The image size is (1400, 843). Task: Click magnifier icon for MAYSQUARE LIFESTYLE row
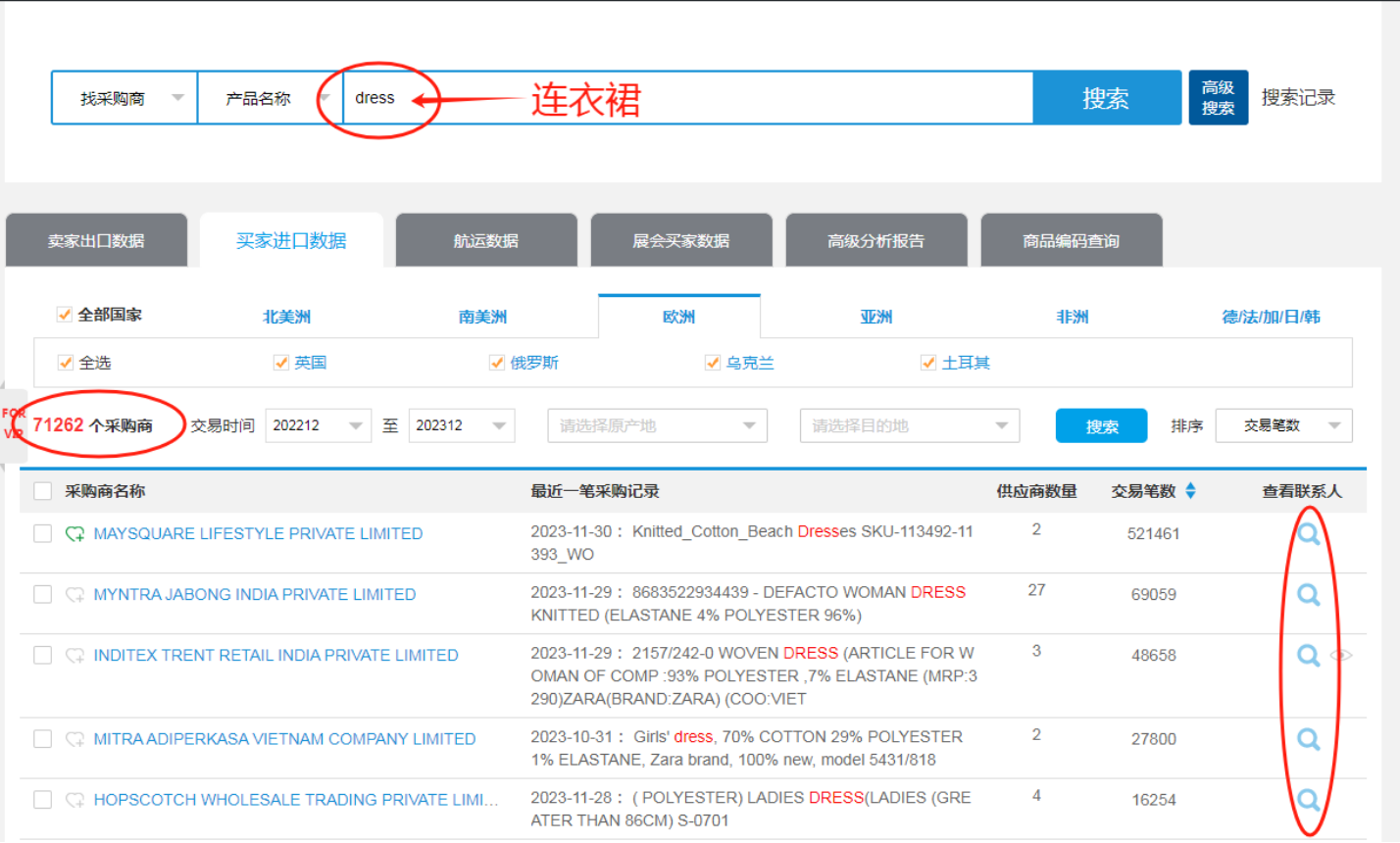1308,534
